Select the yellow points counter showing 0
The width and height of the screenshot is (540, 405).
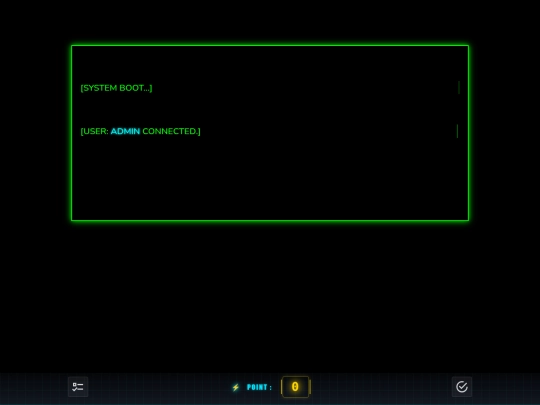click(295, 387)
